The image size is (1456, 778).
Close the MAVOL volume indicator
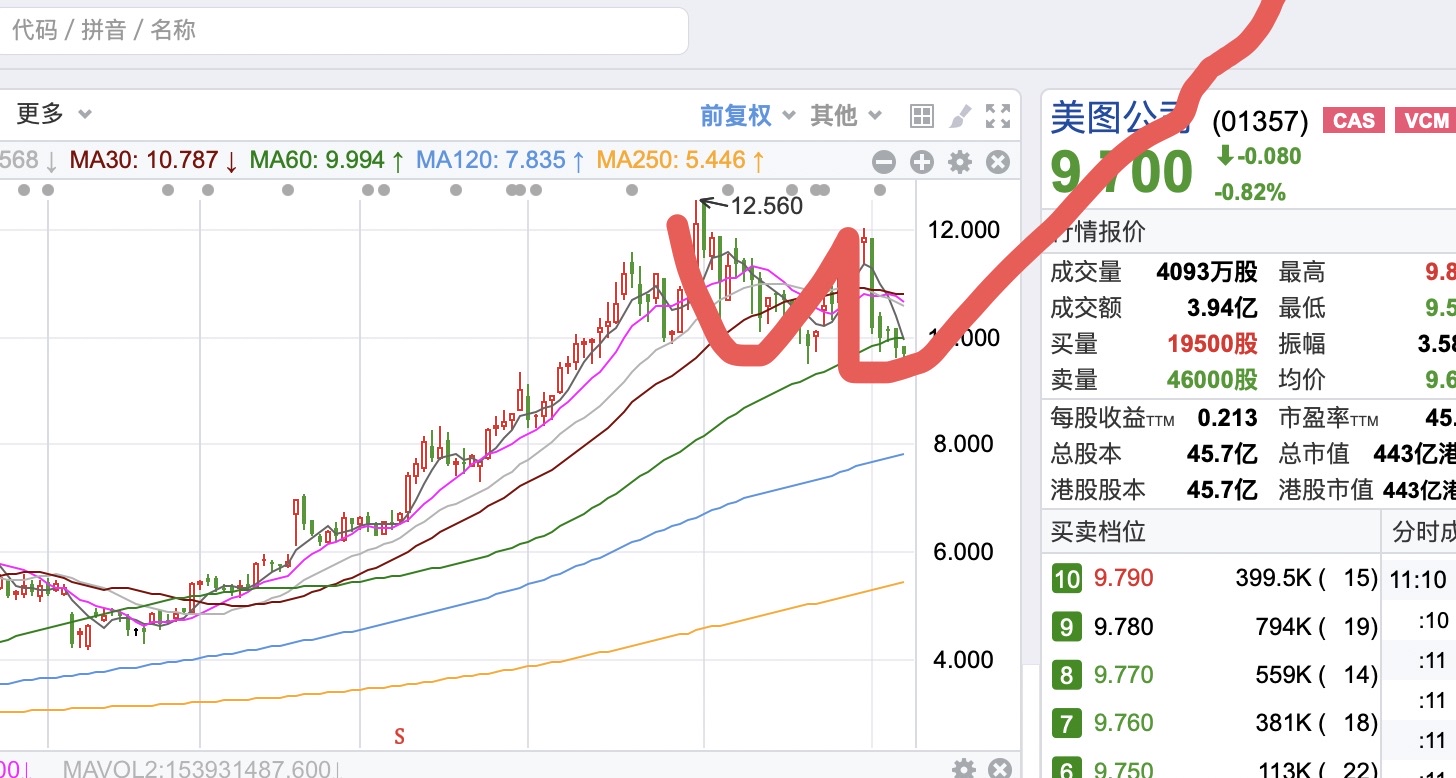point(1000,769)
